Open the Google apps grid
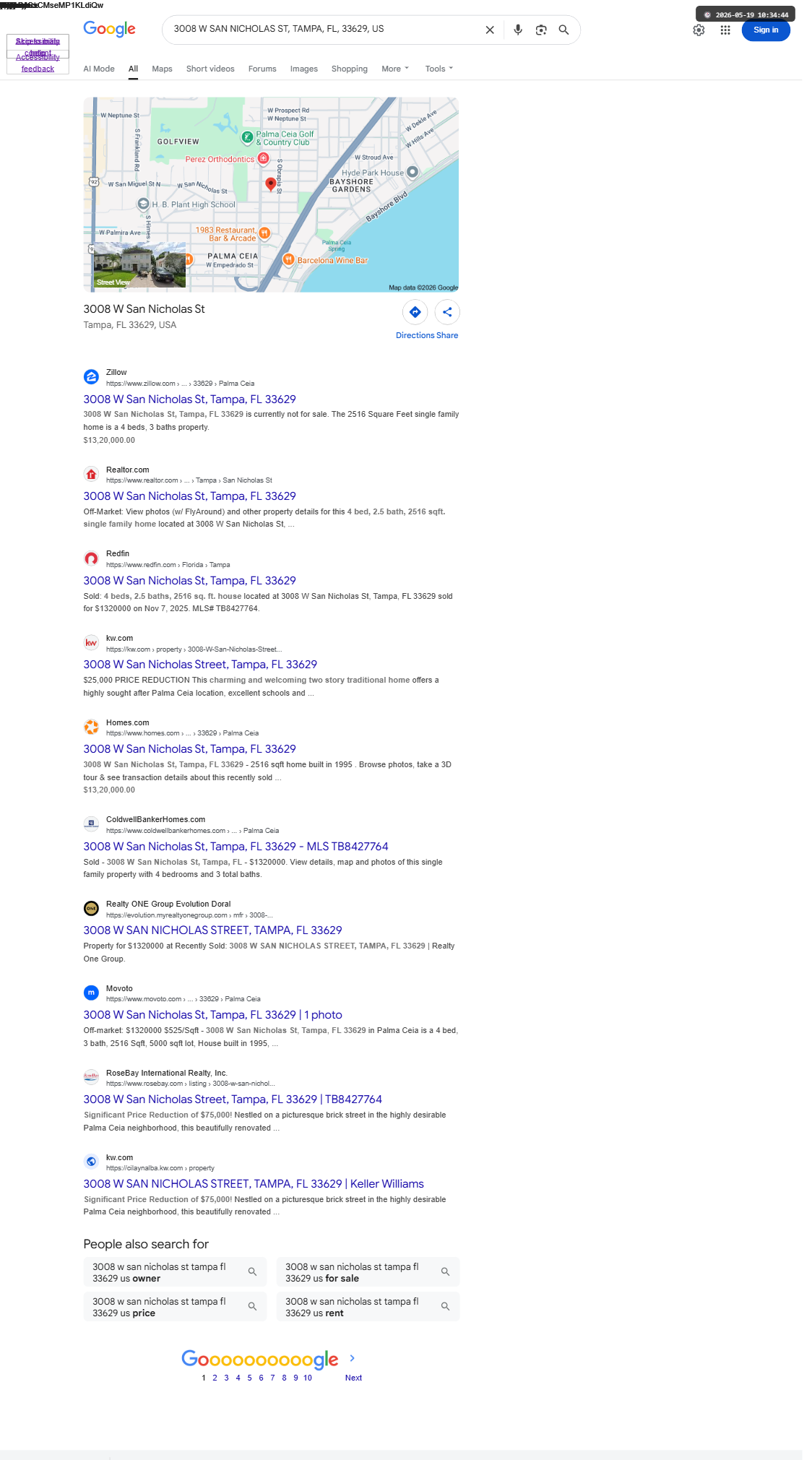The image size is (812, 1460). [725, 30]
